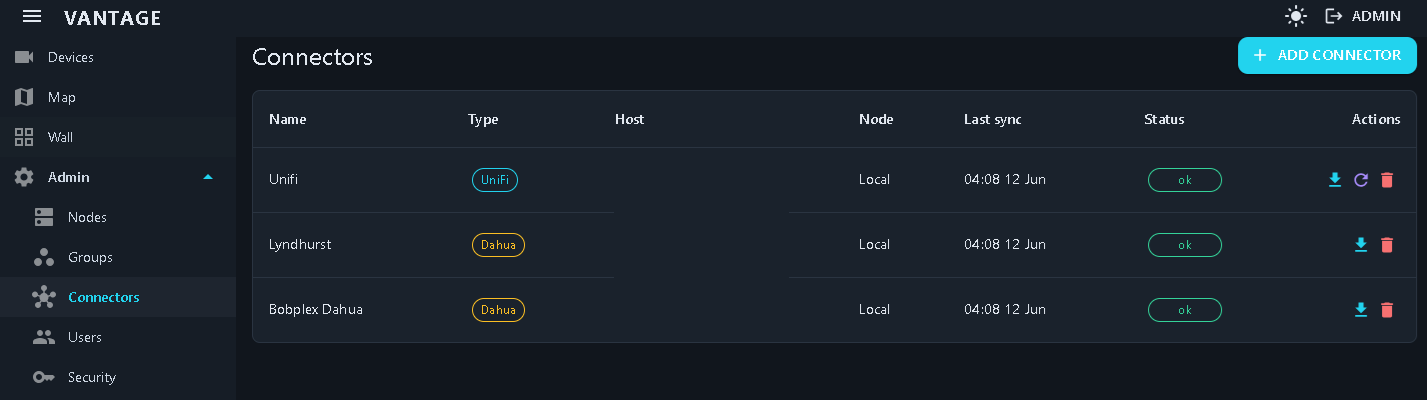The width and height of the screenshot is (1427, 400).
Task: Click the Actions column header
Action: (x=1376, y=119)
